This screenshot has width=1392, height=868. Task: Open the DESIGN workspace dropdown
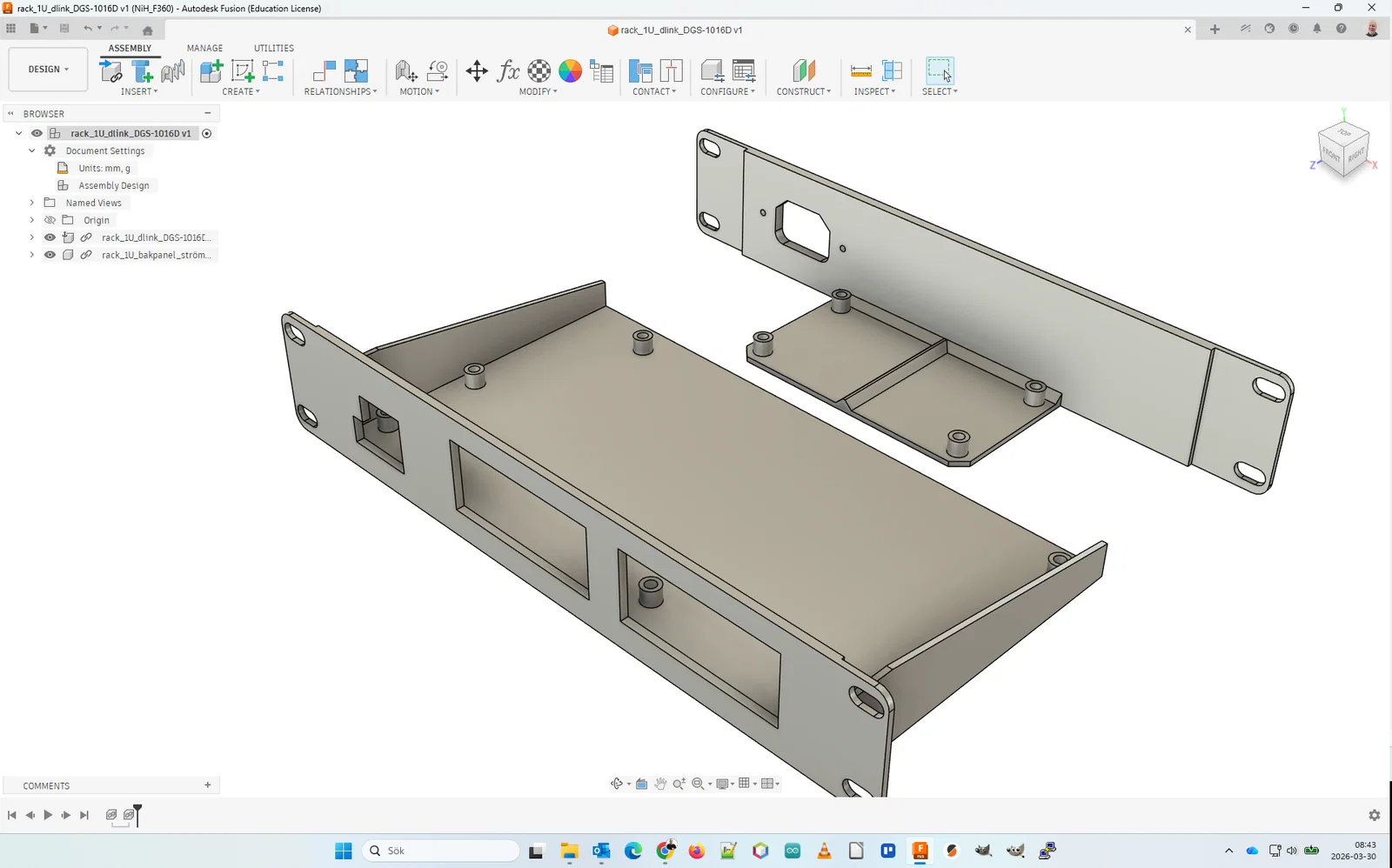48,70
